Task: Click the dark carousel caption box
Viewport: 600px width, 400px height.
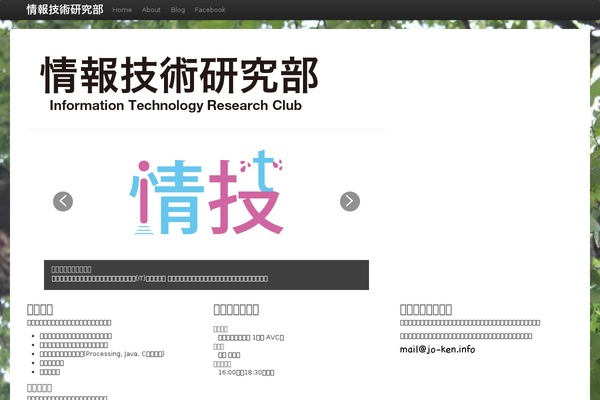Action: tap(206, 275)
